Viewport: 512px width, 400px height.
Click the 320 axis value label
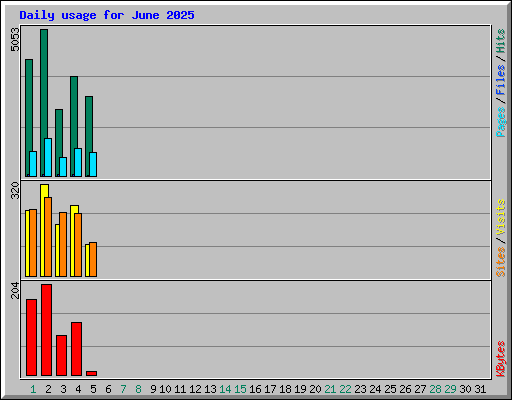coord(15,190)
